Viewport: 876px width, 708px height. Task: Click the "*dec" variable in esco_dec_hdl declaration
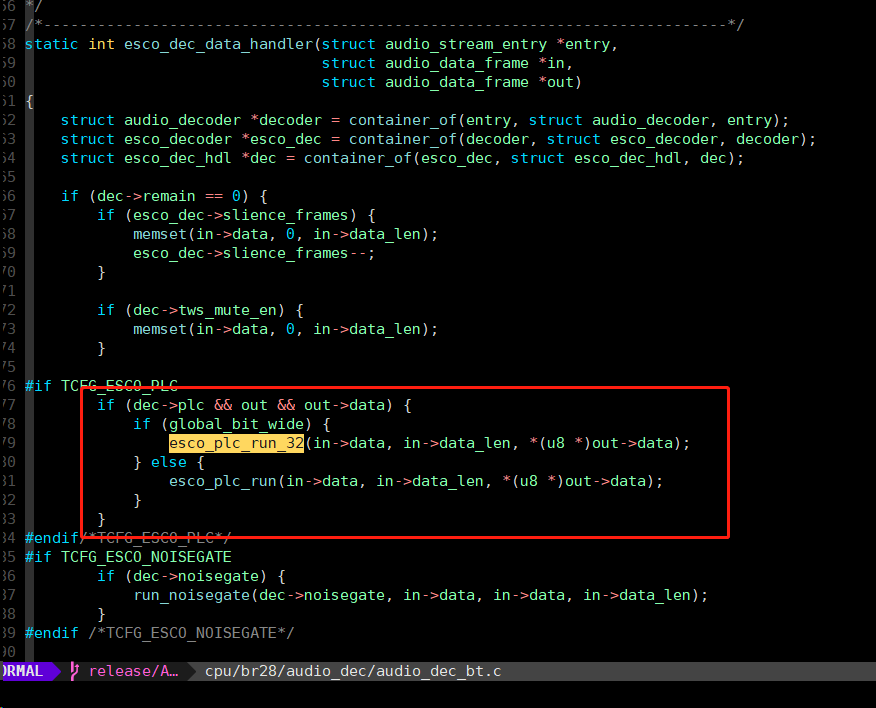[259, 158]
